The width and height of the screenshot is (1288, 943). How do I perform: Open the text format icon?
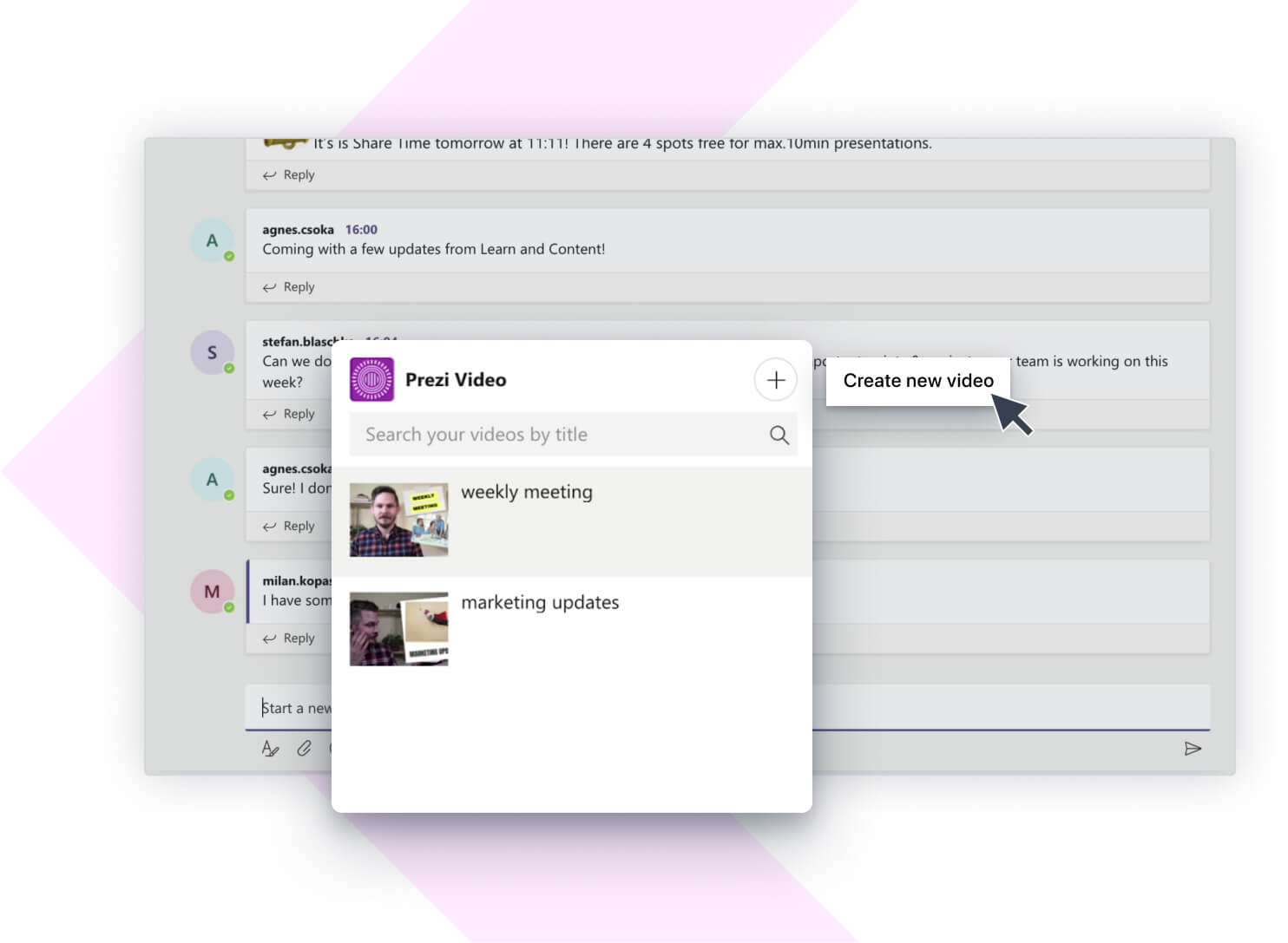coord(270,749)
